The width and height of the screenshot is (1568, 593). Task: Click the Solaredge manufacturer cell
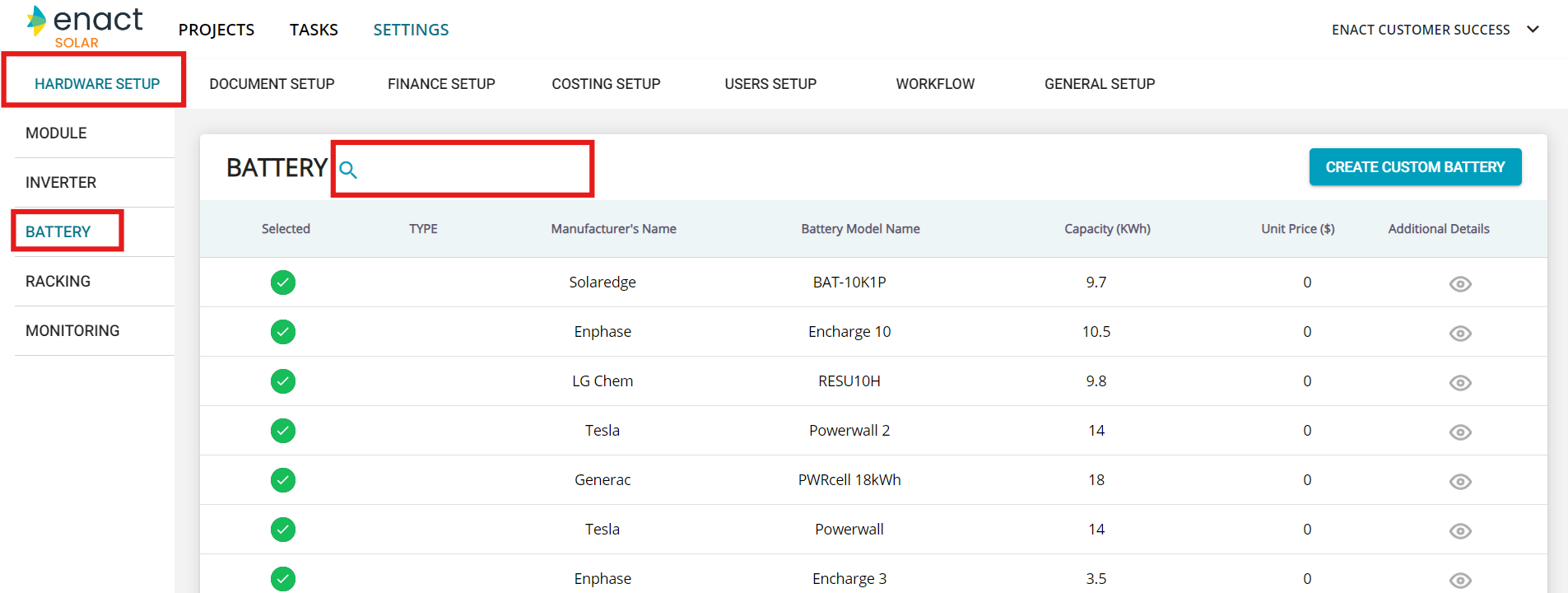coord(603,282)
